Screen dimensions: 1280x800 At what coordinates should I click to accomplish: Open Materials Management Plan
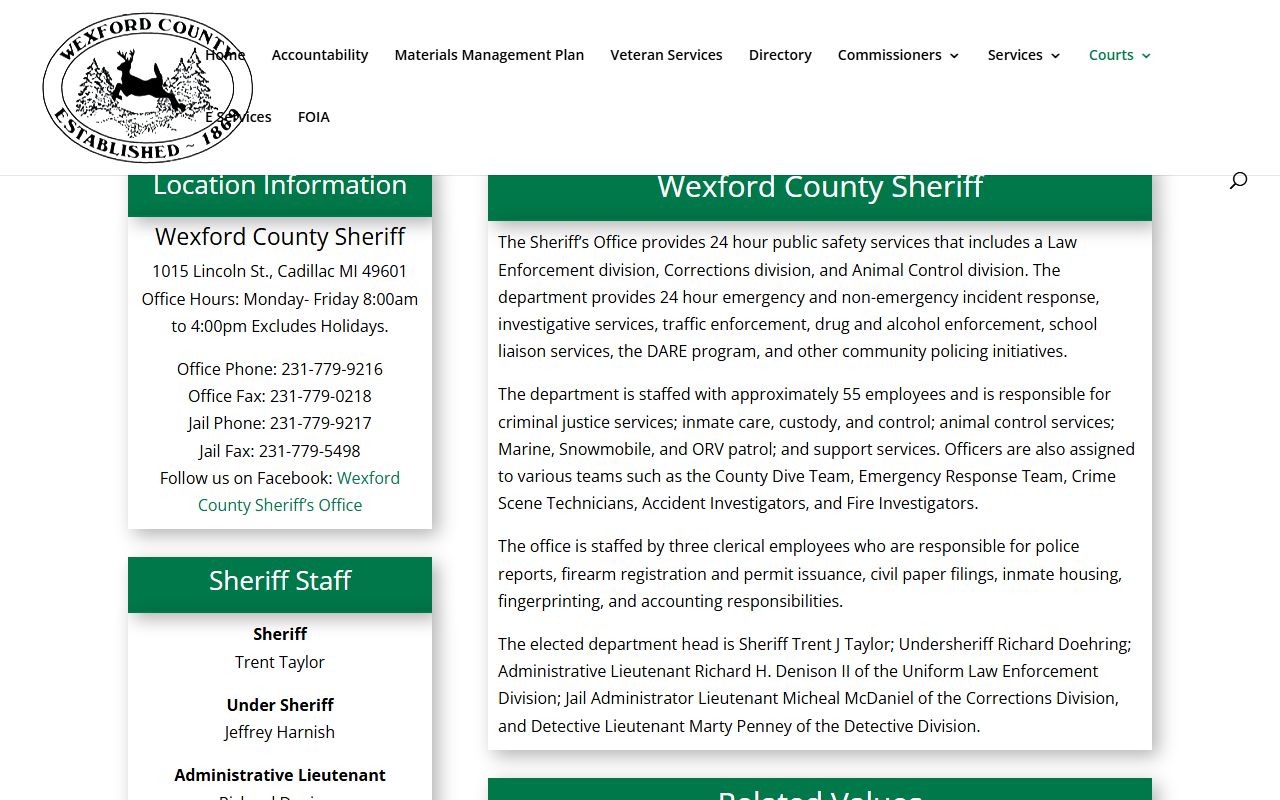pos(489,55)
